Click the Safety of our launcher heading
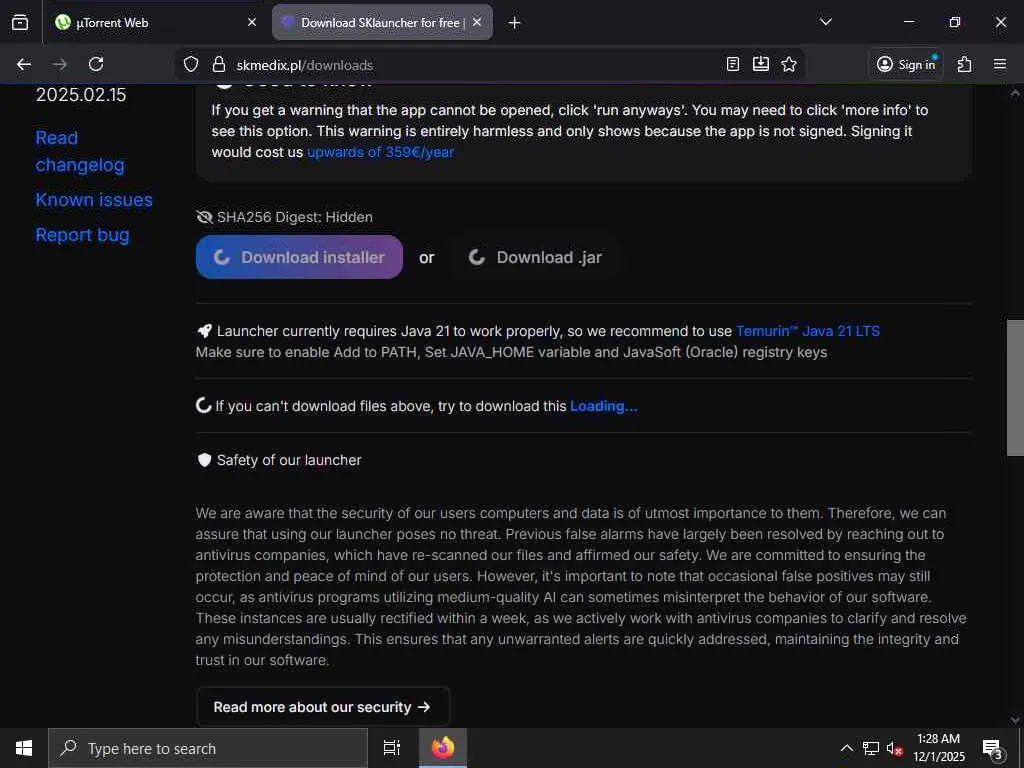This screenshot has width=1024, height=768. [x=289, y=460]
